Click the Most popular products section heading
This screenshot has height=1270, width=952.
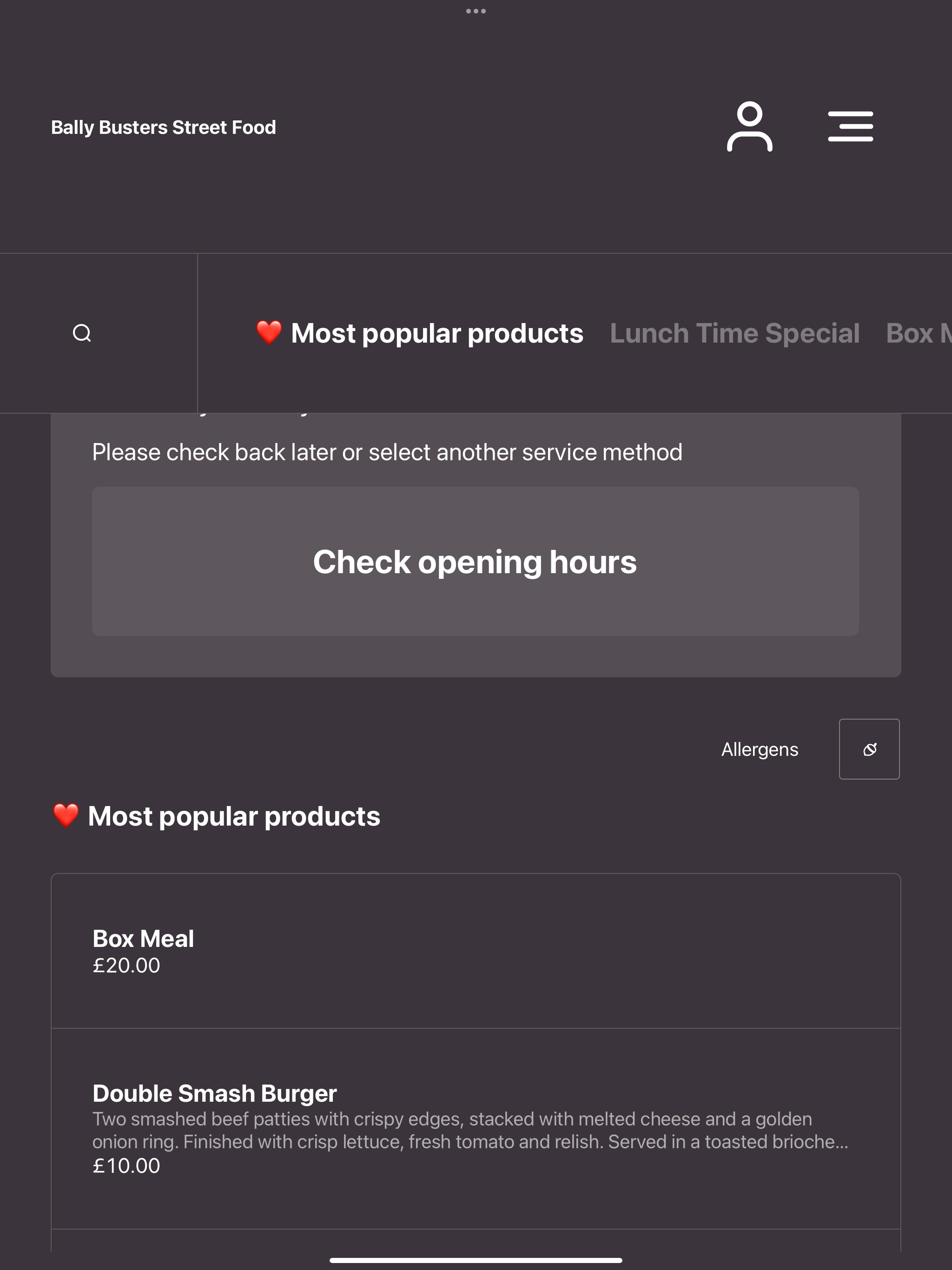coord(217,816)
